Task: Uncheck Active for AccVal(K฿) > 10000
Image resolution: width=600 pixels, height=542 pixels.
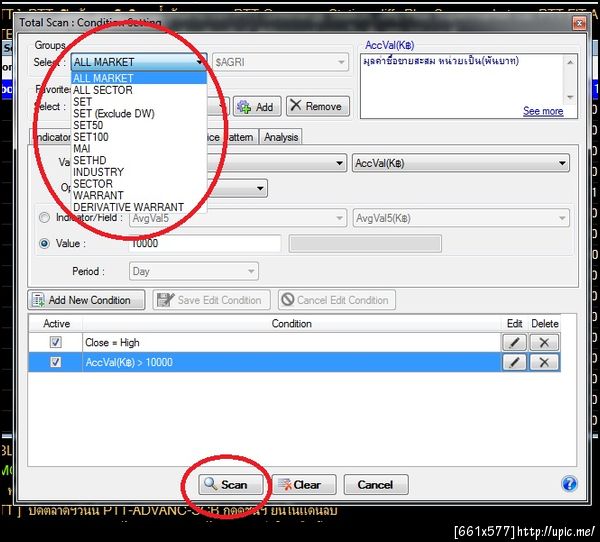Action: pos(56,362)
